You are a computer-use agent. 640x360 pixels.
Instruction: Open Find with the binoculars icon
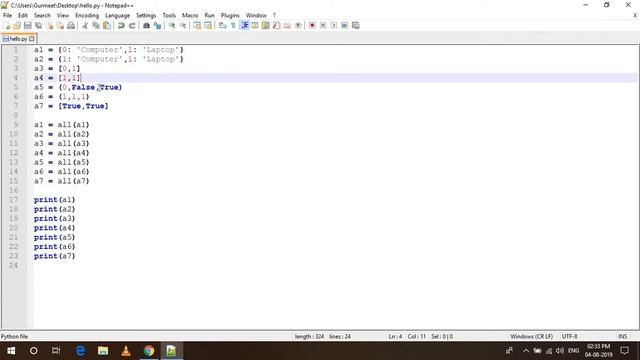pyautogui.click(x=146, y=25)
